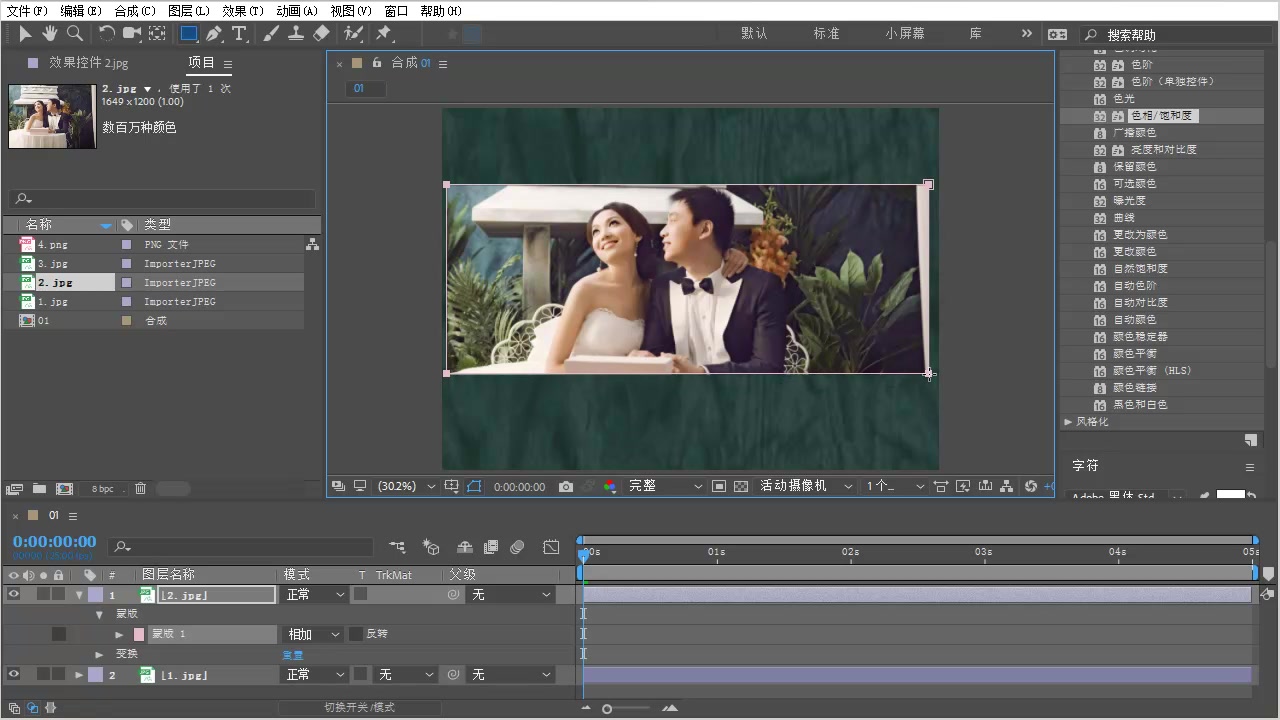Screen dimensions: 1280x720
Task: Select the Puppet Pin tool
Action: [383, 34]
